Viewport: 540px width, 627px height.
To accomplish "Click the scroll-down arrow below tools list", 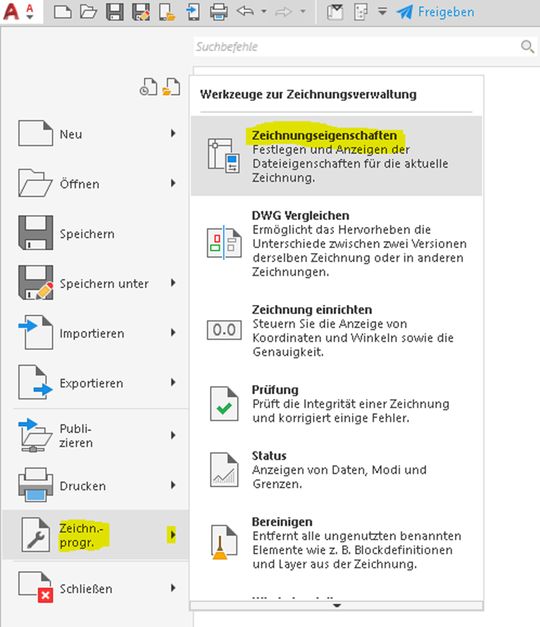I will coord(336,605).
